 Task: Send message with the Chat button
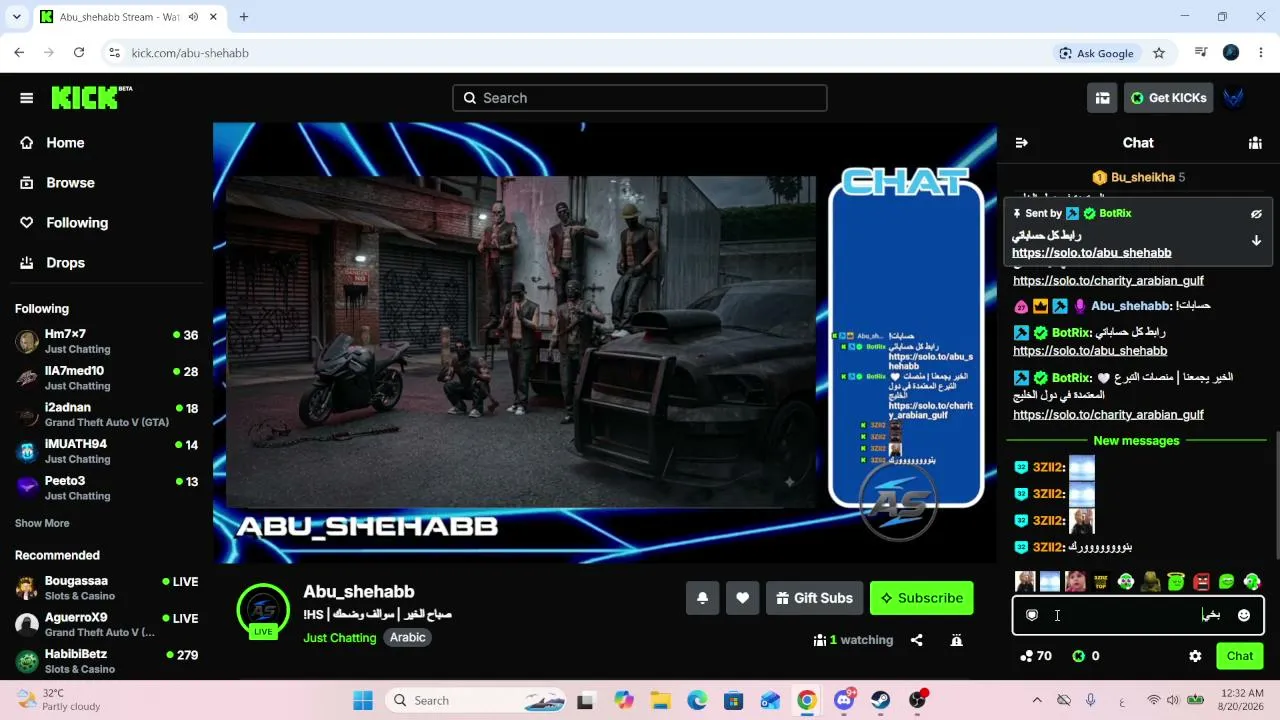click(1240, 656)
